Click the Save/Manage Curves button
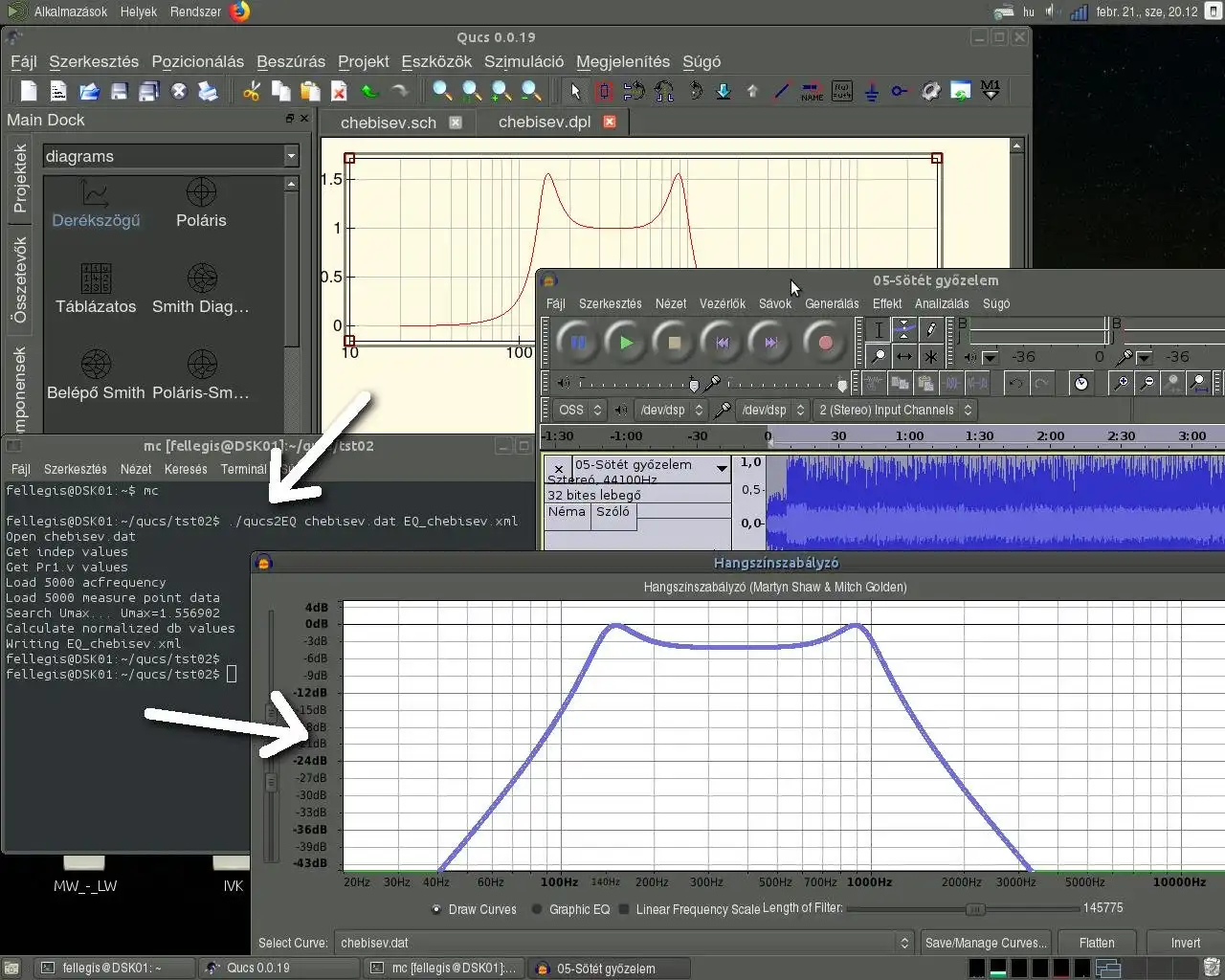The height and width of the screenshot is (980, 1225). click(x=986, y=943)
